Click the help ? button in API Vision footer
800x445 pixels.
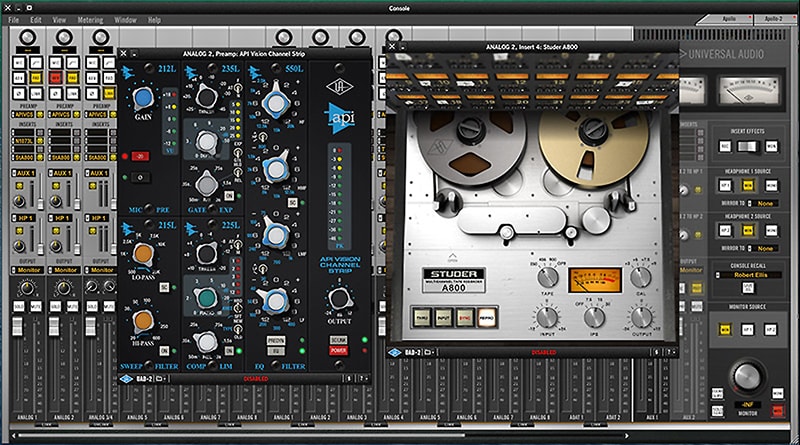coord(362,379)
